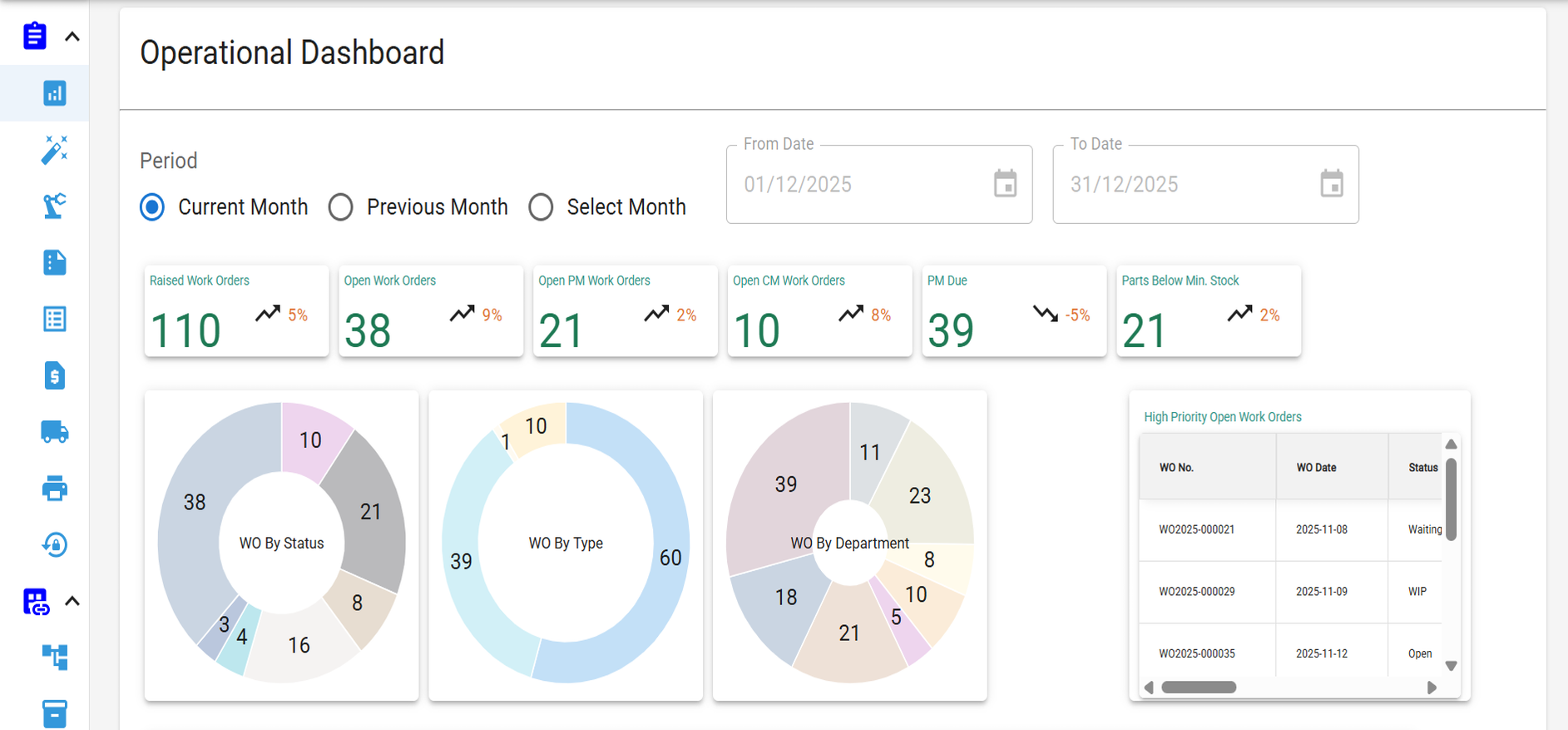Click the PM Due downward trend arrow
Viewport: 1568px width, 730px height.
coord(1046,314)
